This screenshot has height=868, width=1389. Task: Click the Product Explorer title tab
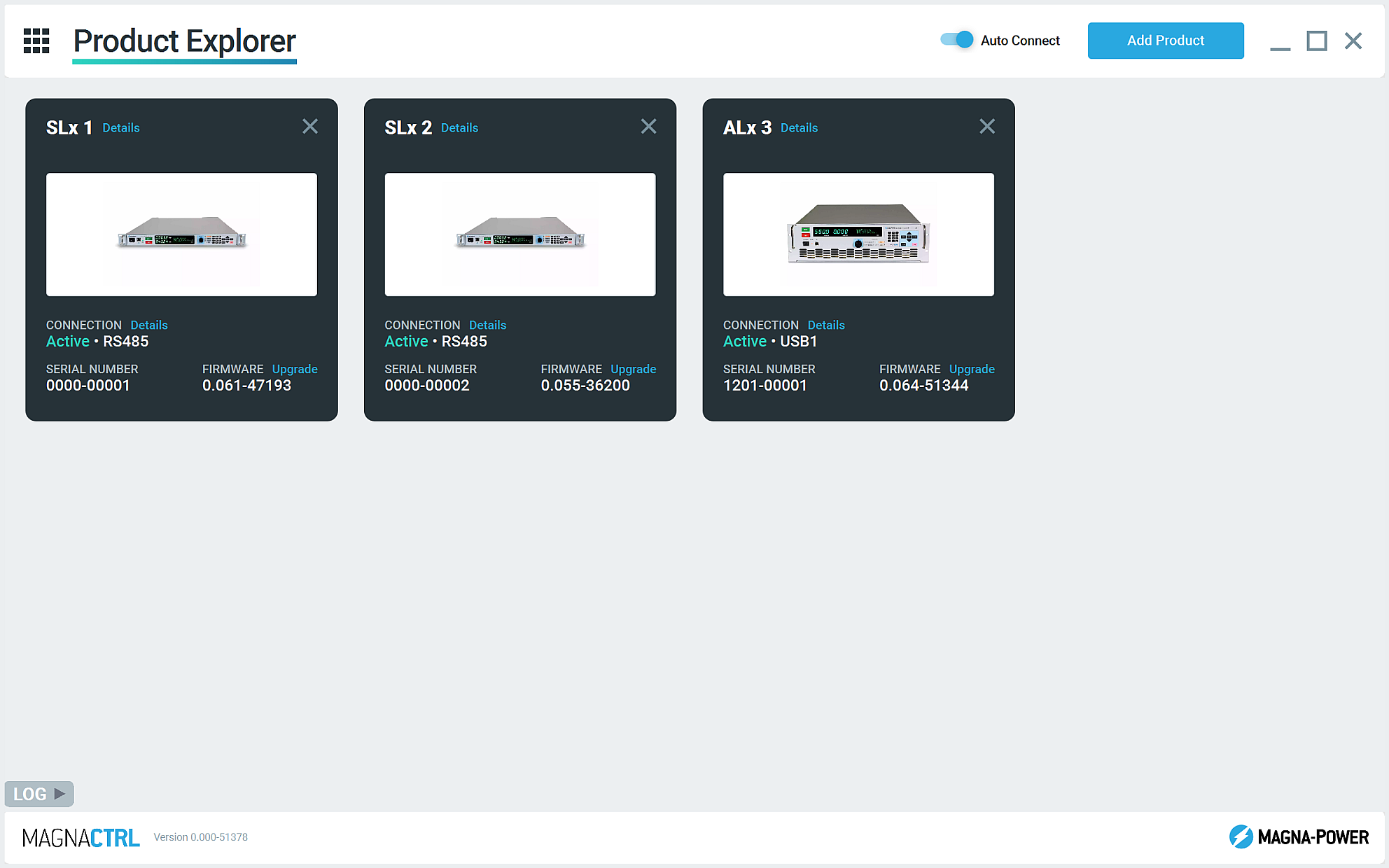(x=184, y=42)
